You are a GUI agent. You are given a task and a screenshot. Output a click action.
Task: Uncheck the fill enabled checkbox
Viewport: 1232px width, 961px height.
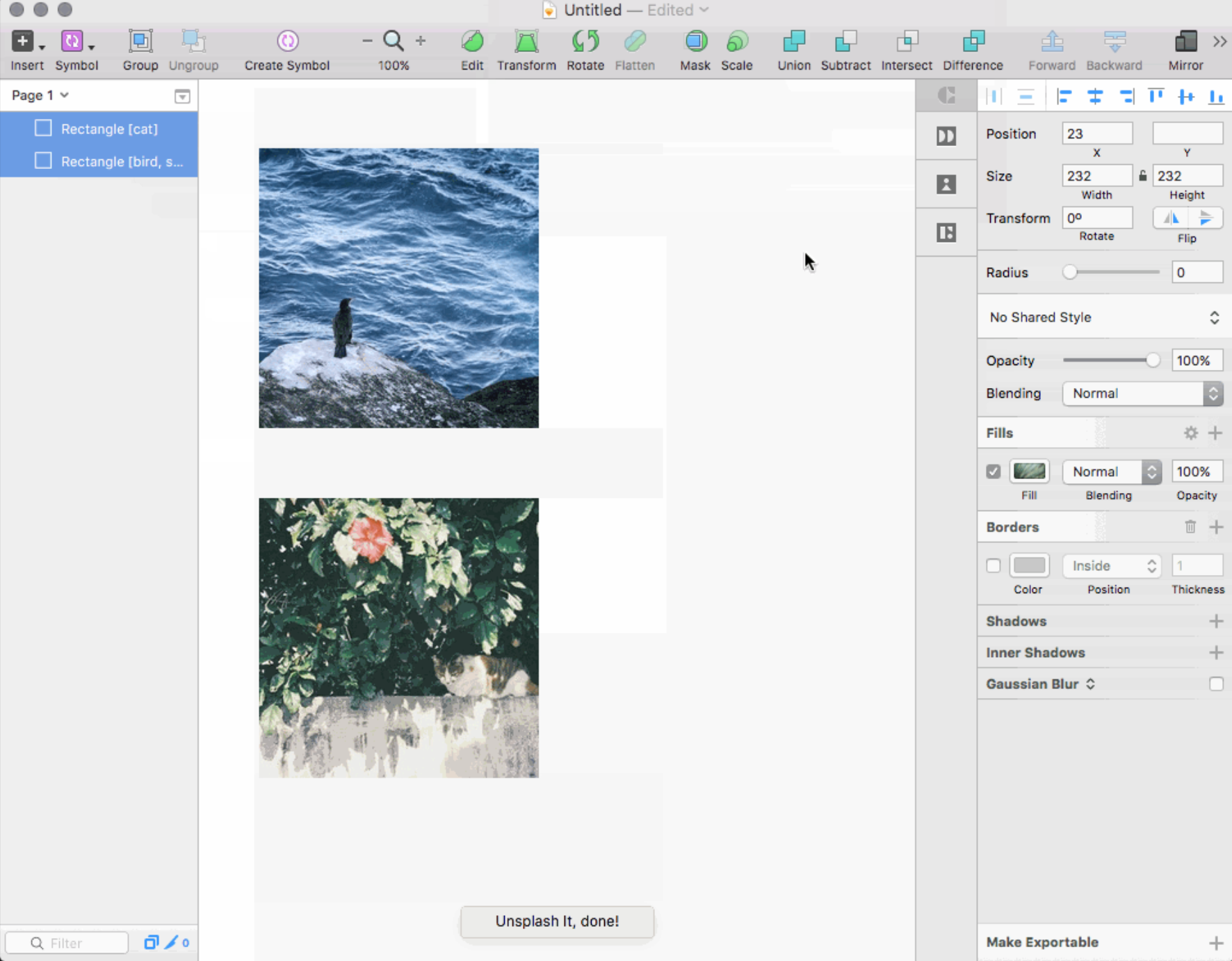tap(993, 471)
